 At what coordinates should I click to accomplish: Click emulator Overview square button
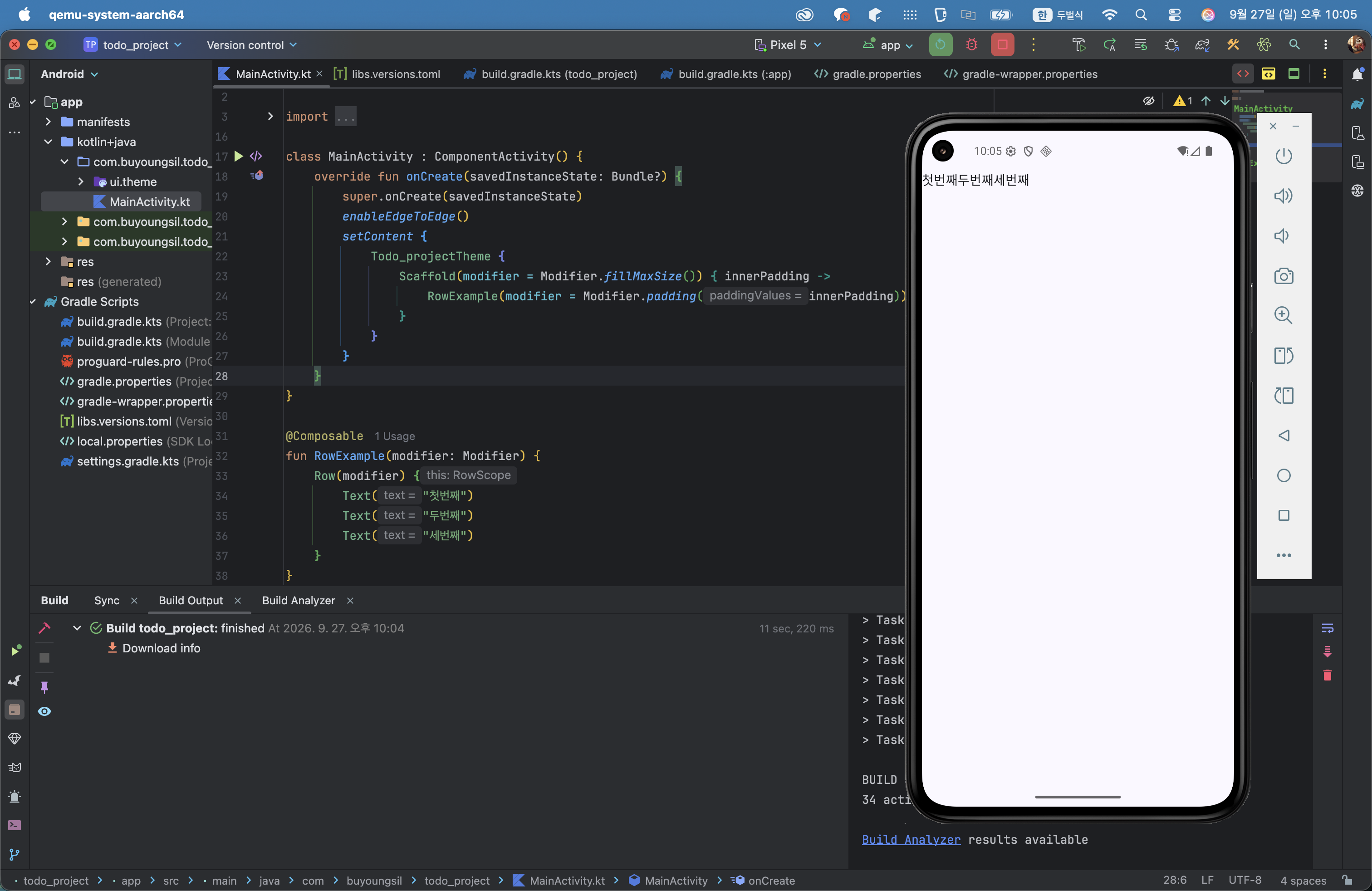coord(1283,515)
